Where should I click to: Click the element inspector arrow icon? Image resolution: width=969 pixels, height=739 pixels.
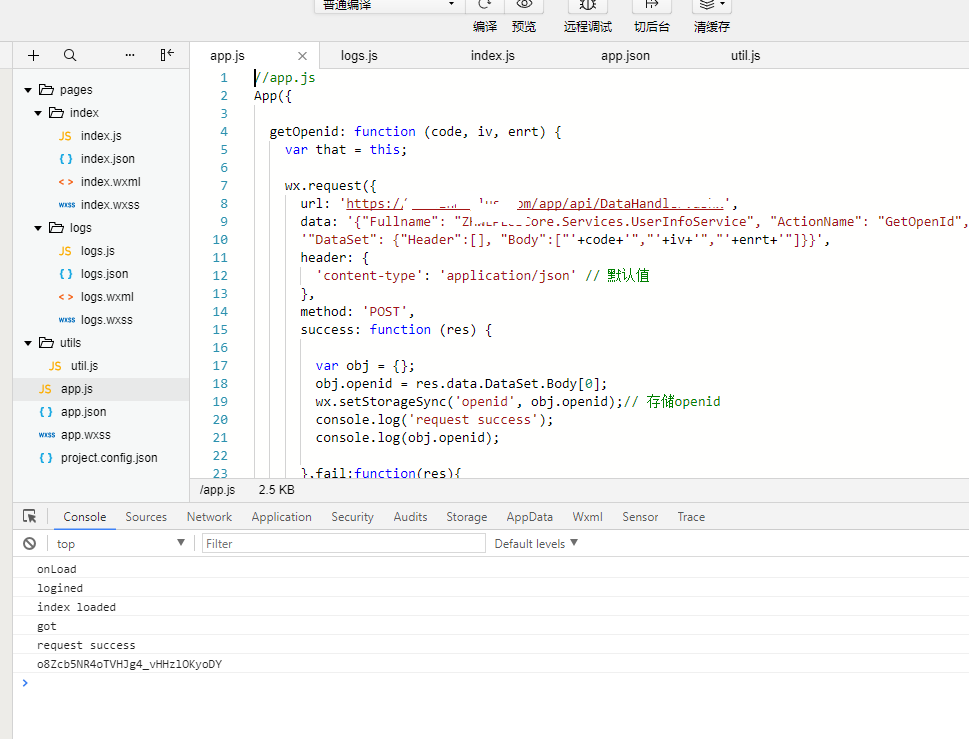pyautogui.click(x=30, y=517)
